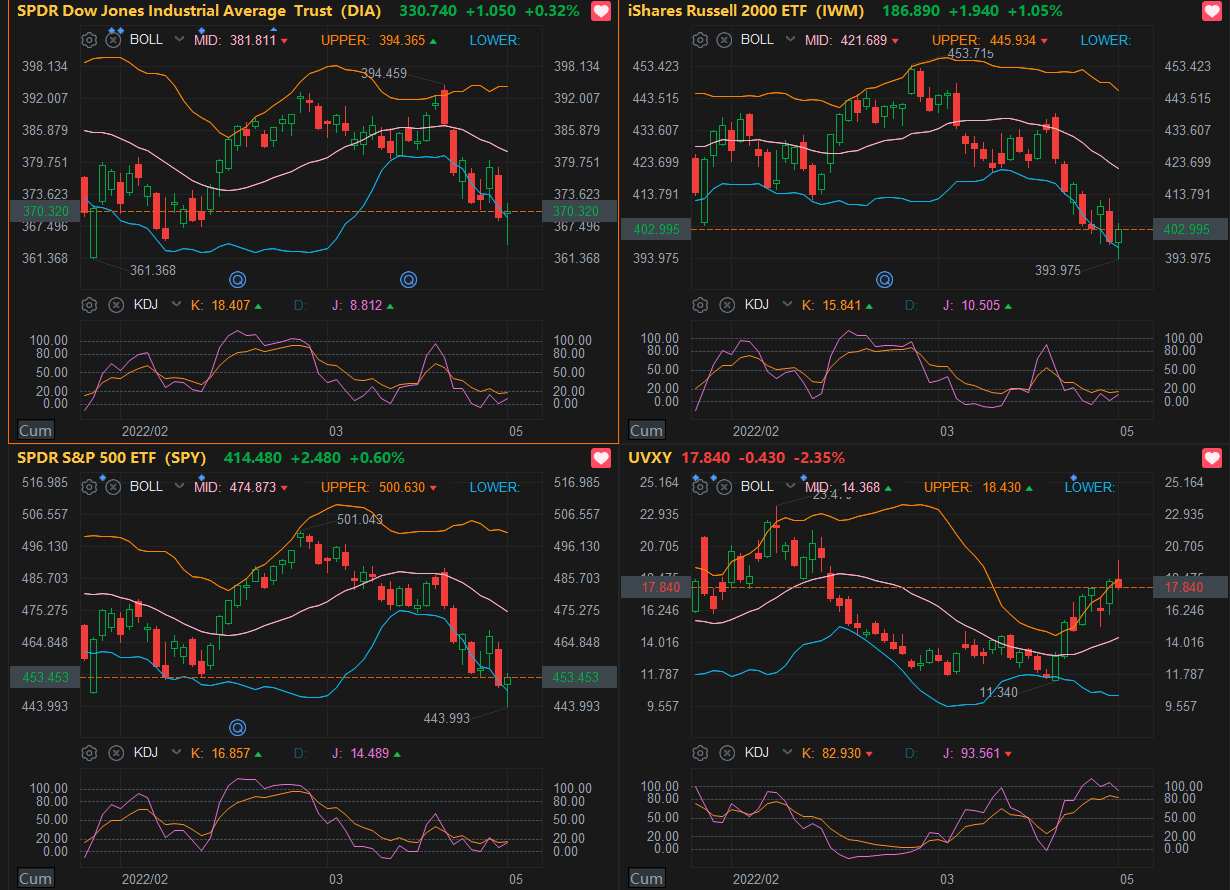Select SPDR S&P 500 ETF title
The width and height of the screenshot is (1230, 890).
point(112,458)
